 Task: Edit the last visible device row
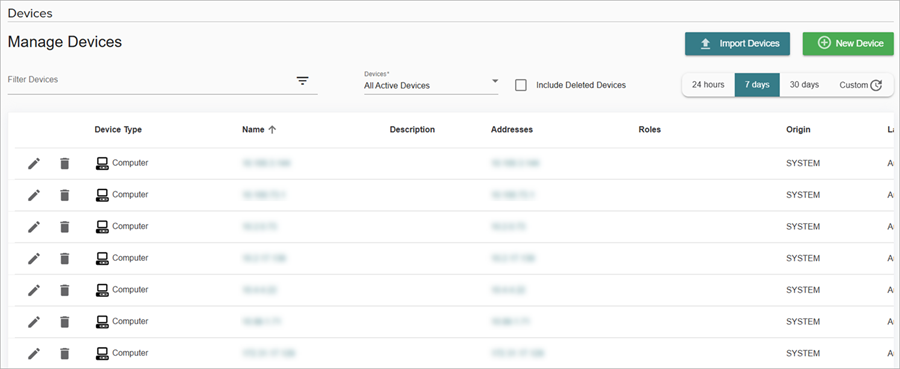coord(34,353)
